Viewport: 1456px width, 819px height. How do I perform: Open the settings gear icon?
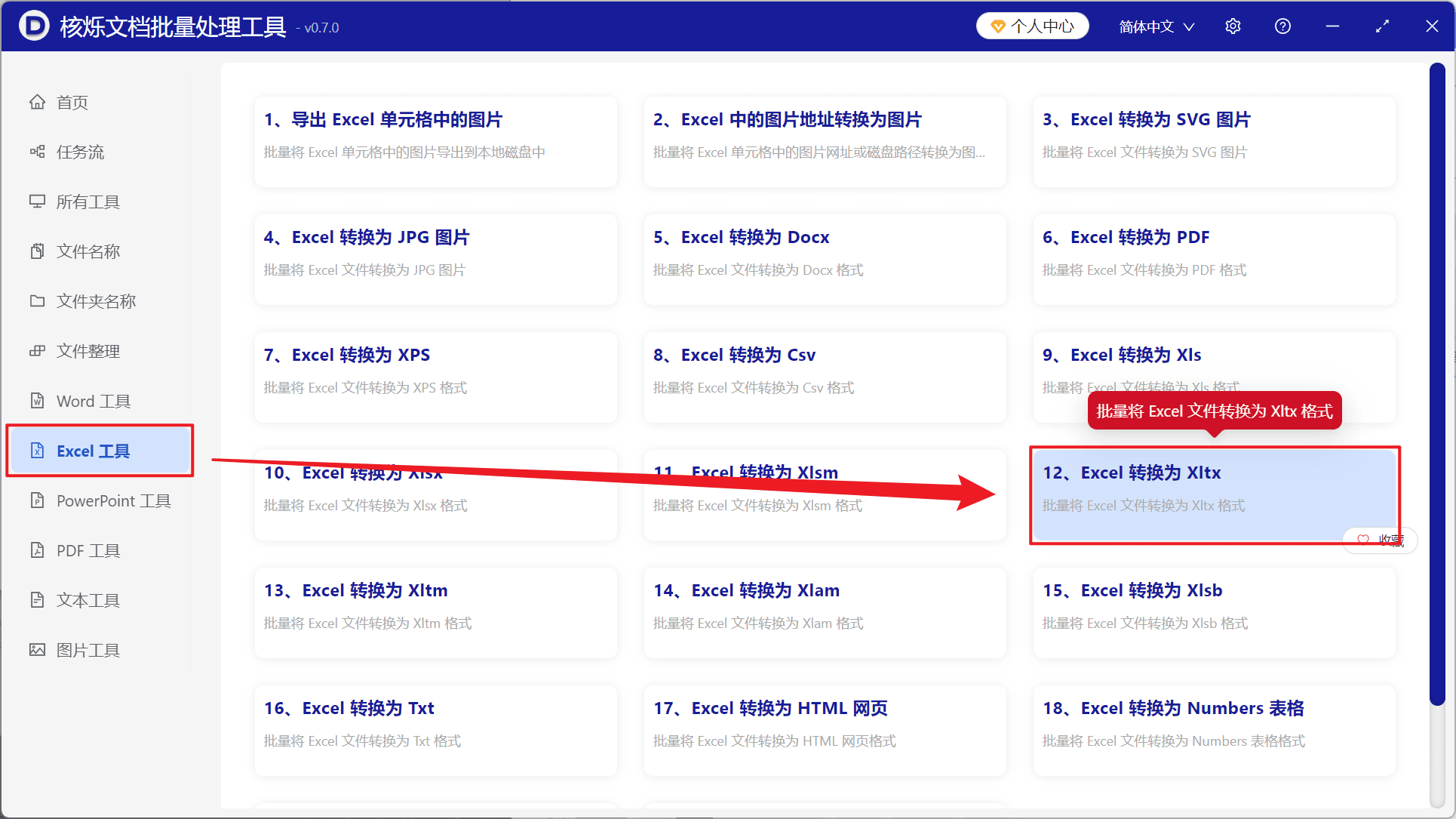1233,26
